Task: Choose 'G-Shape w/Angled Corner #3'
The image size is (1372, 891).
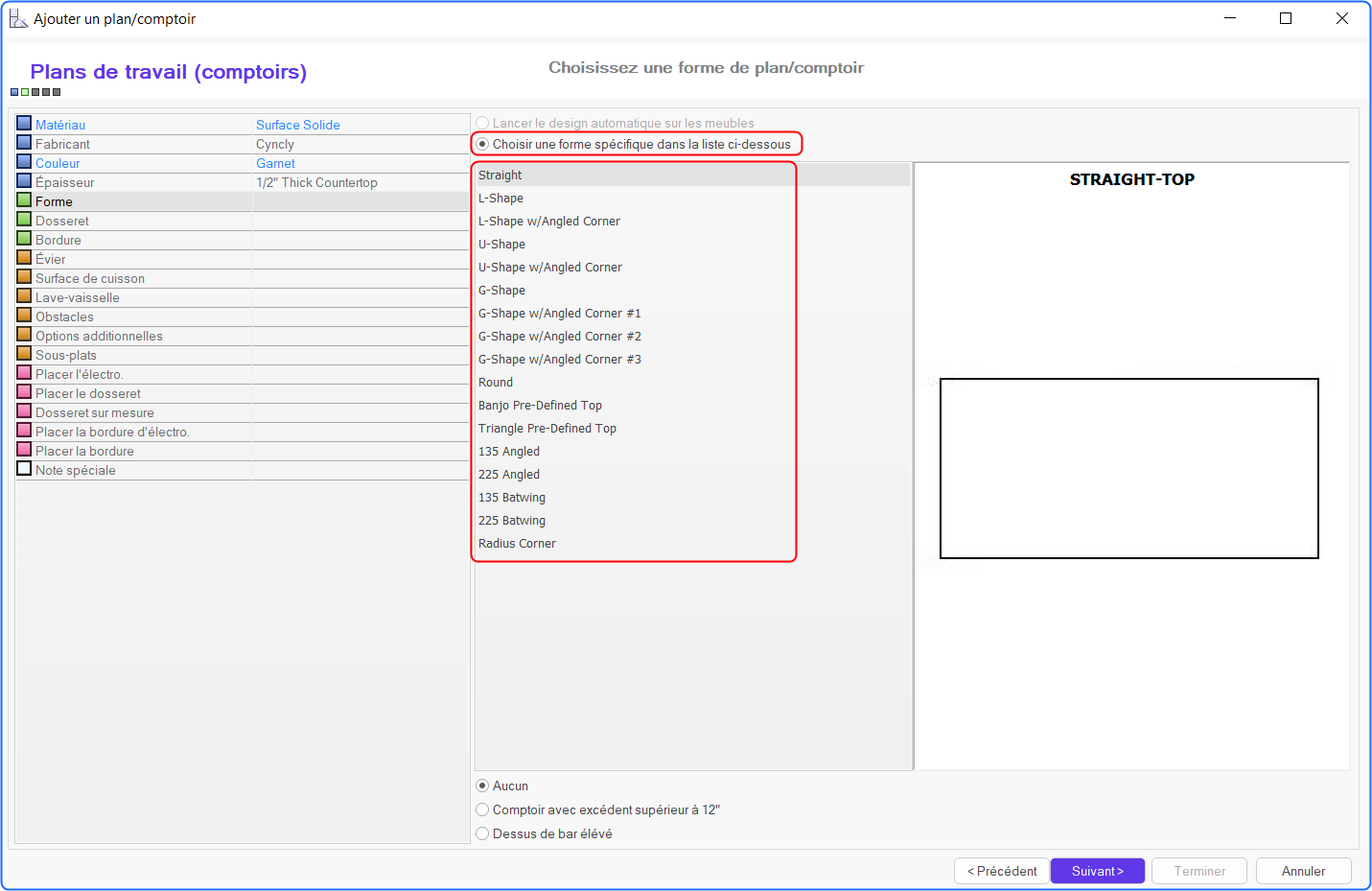Action: (x=692, y=359)
